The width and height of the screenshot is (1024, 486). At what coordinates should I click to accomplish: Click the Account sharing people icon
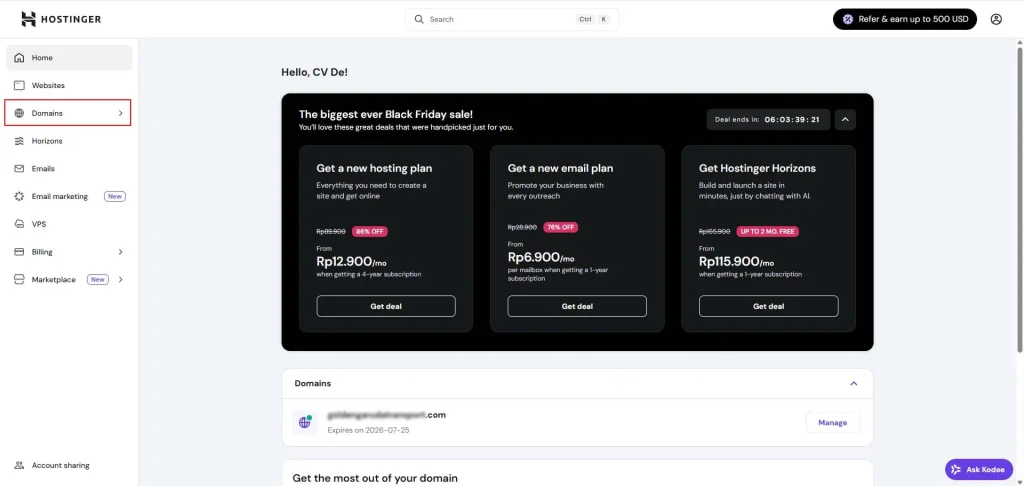tap(19, 466)
